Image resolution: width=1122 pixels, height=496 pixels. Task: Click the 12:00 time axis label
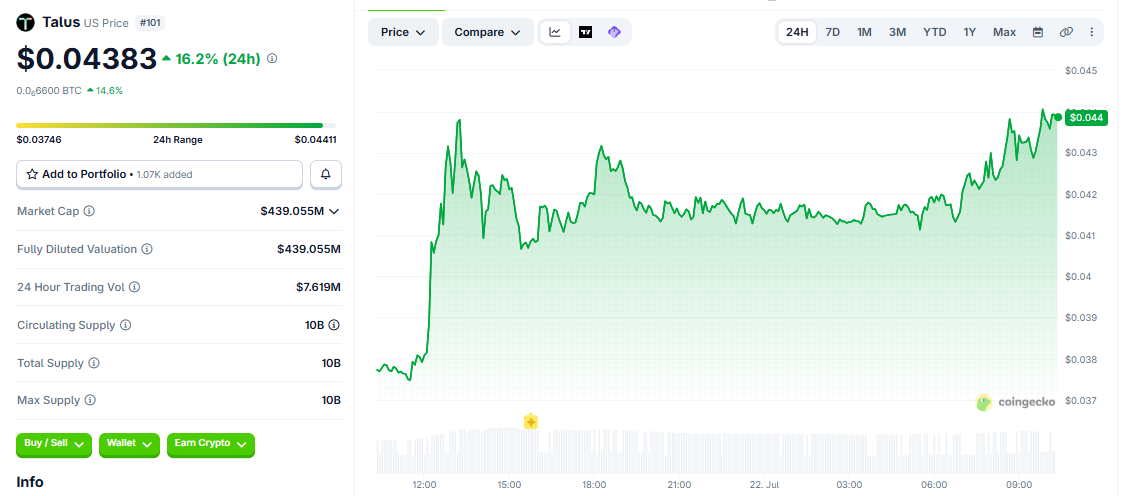[424, 485]
